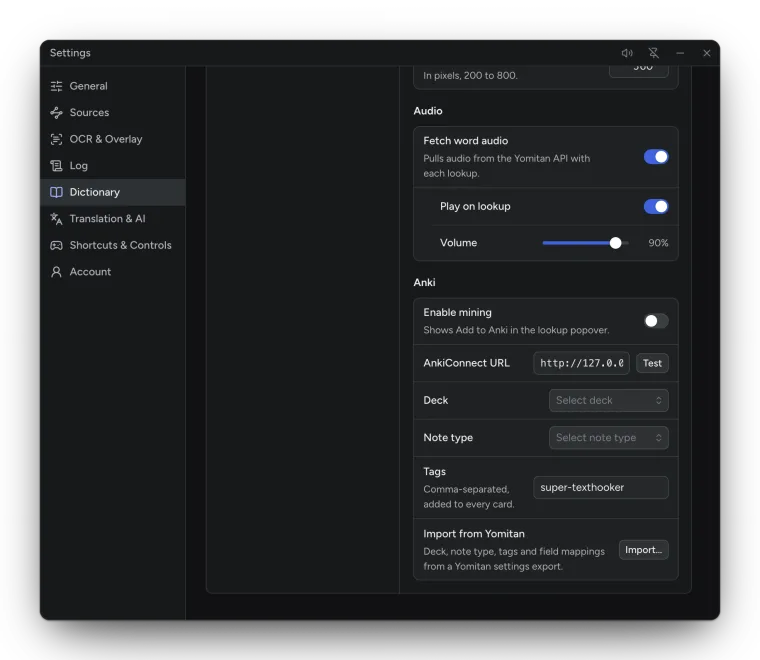Open the Log section
The image size is (760, 660).
pos(113,166)
